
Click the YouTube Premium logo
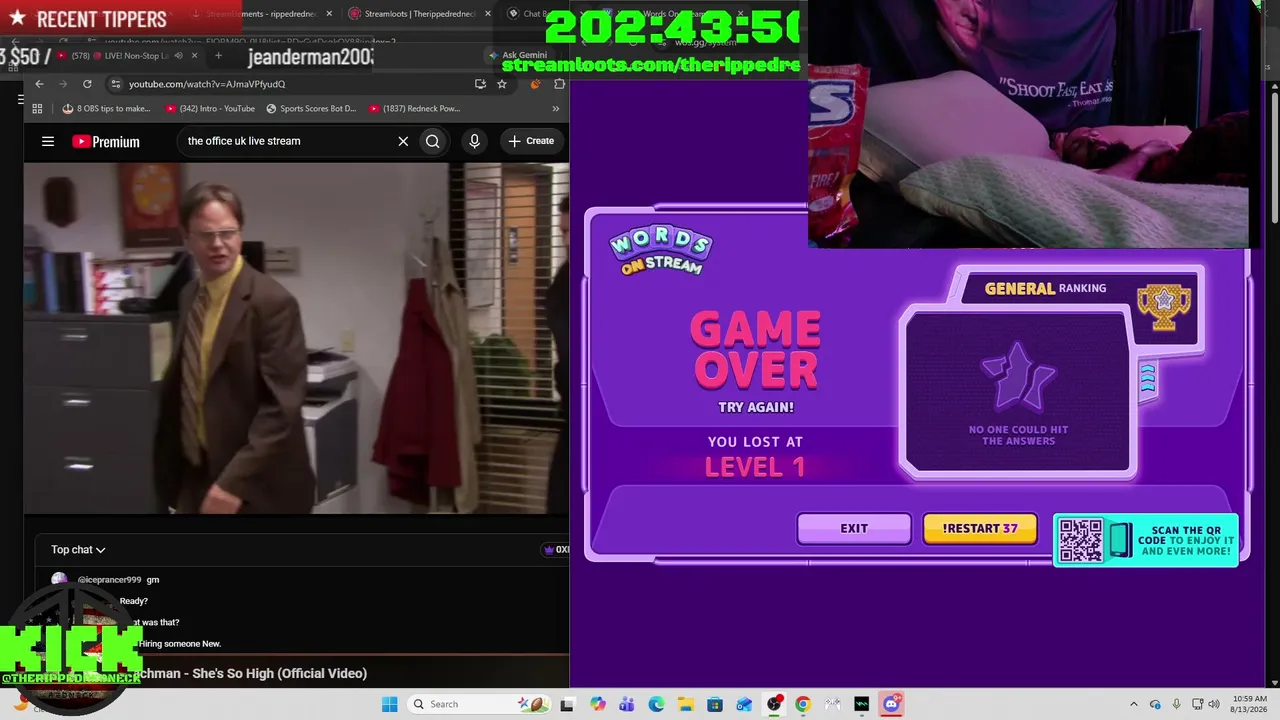[x=106, y=141]
